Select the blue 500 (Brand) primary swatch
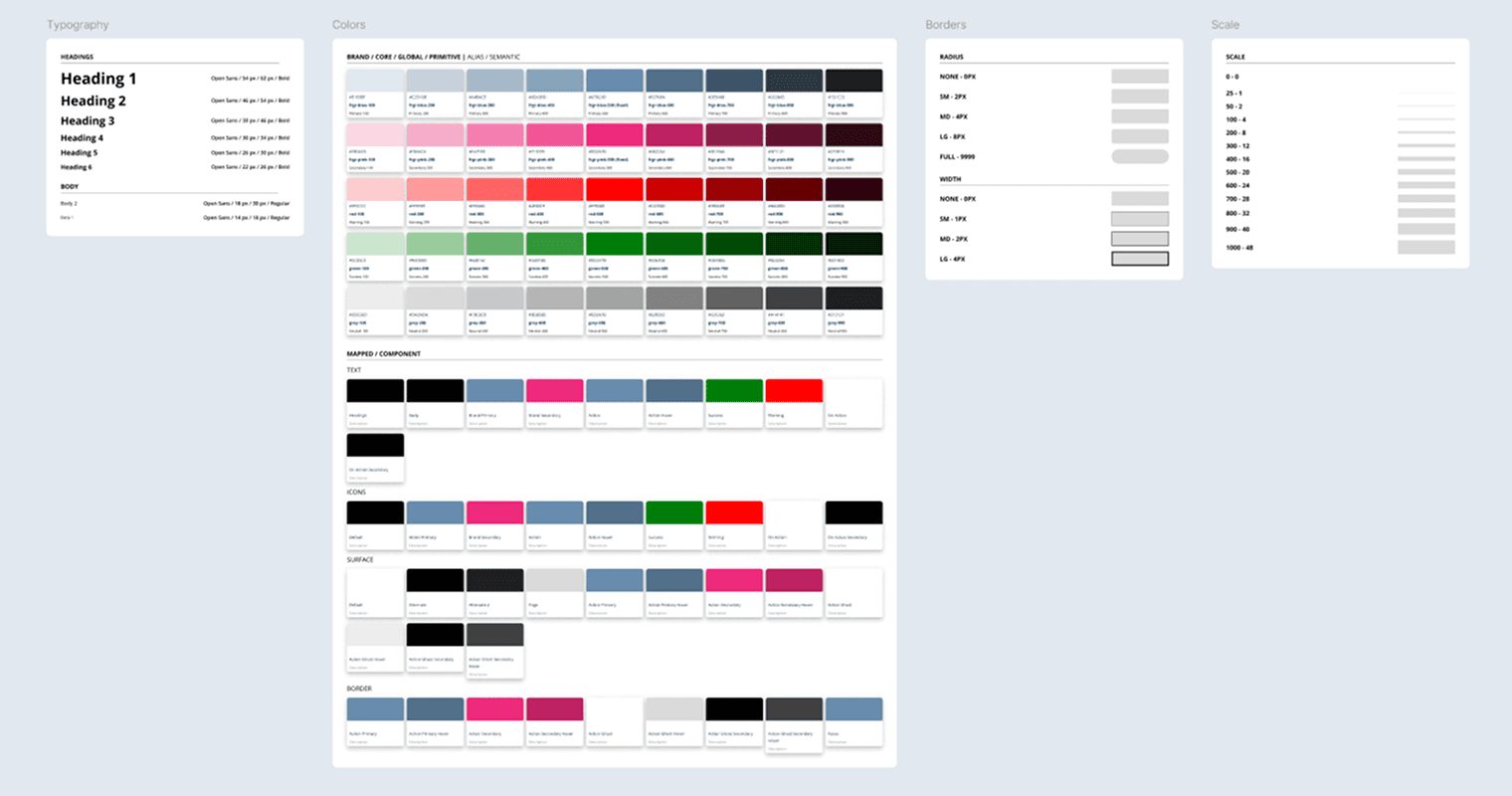Screen dimensions: 1512x796 point(614,93)
